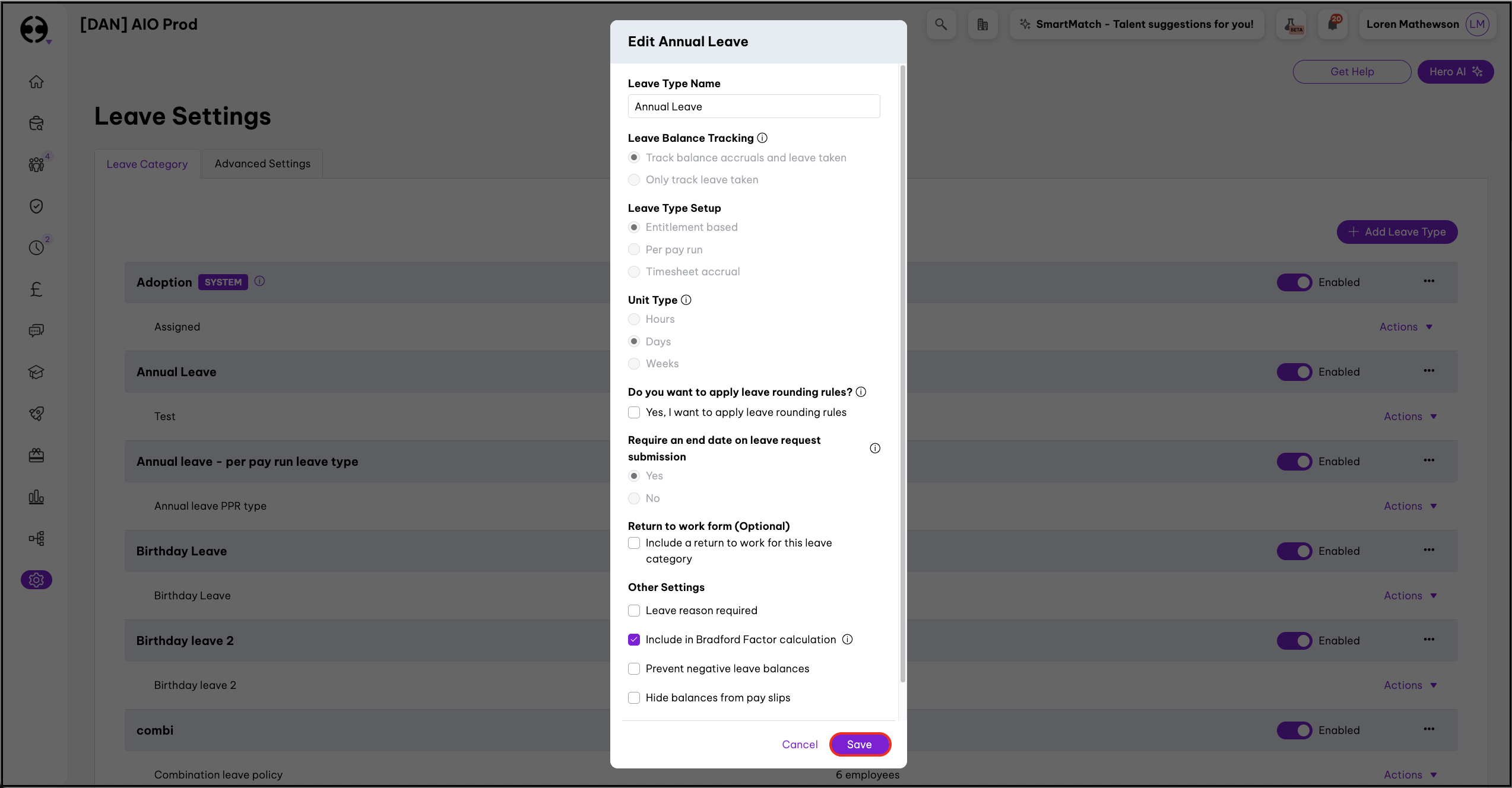The width and height of the screenshot is (1512, 788).
Task: Switch to Advanced Settings tab
Action: 262,164
